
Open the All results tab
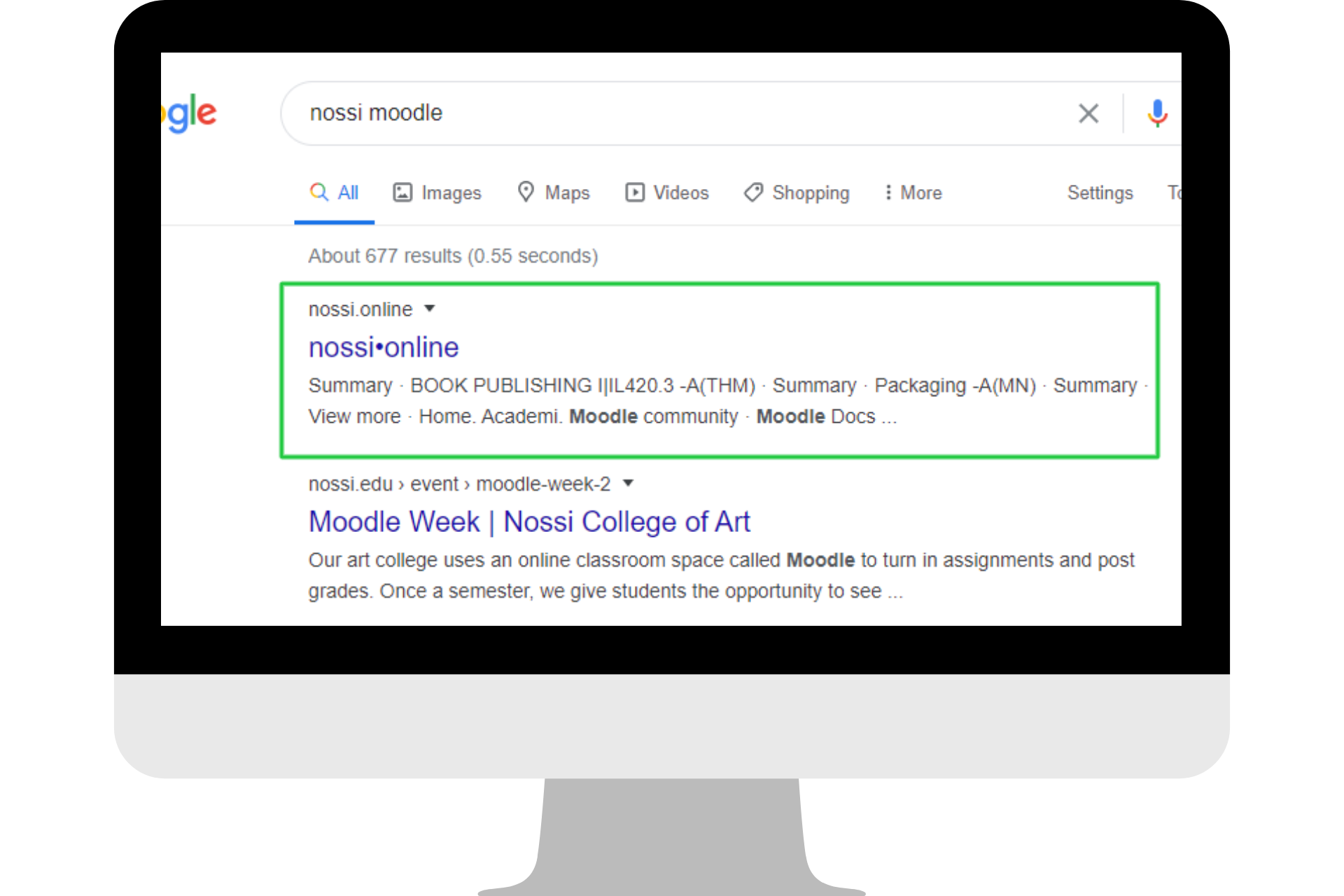click(x=335, y=193)
